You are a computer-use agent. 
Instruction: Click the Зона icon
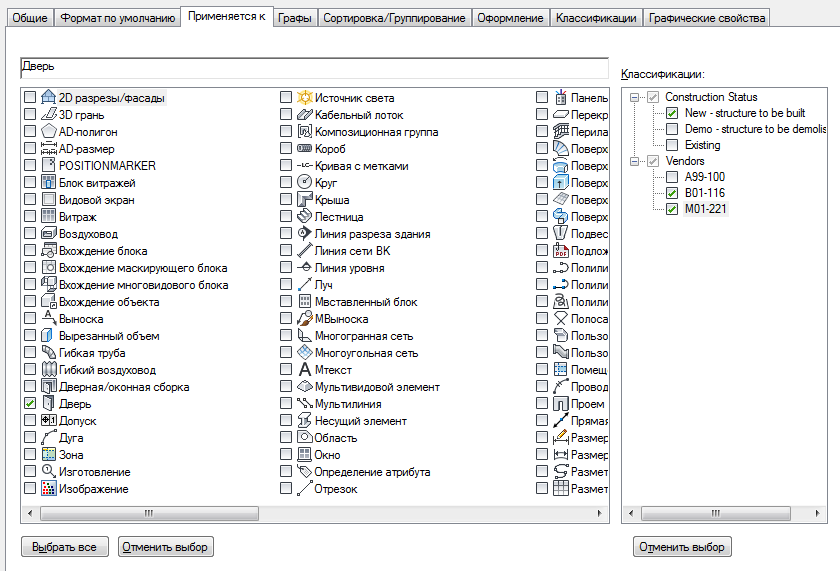click(49, 454)
